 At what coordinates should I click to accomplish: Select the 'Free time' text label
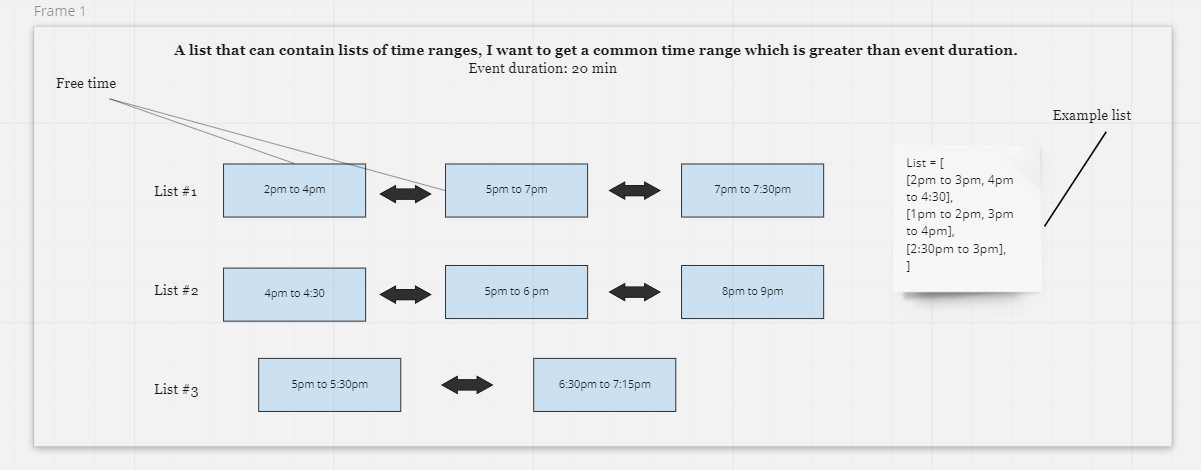coord(86,84)
